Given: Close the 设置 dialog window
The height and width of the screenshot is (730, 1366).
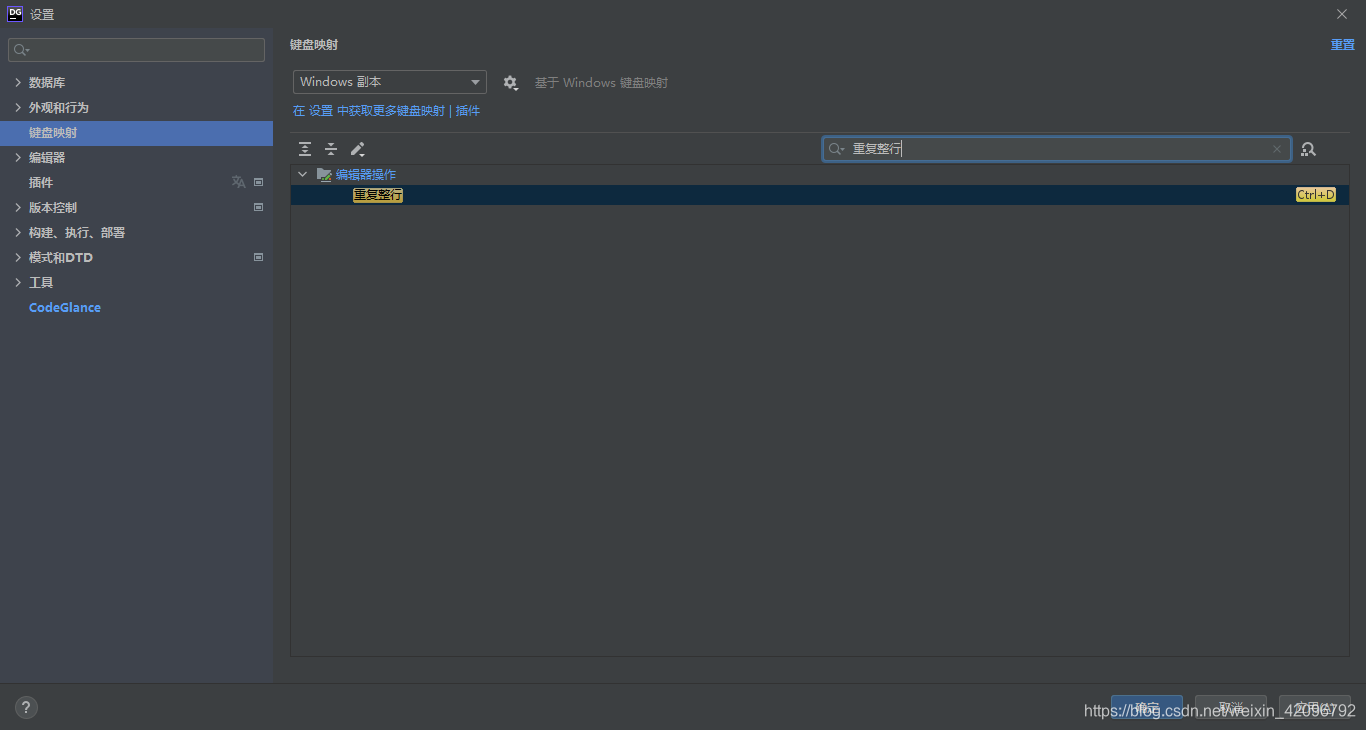Looking at the screenshot, I should pos(1342,14).
